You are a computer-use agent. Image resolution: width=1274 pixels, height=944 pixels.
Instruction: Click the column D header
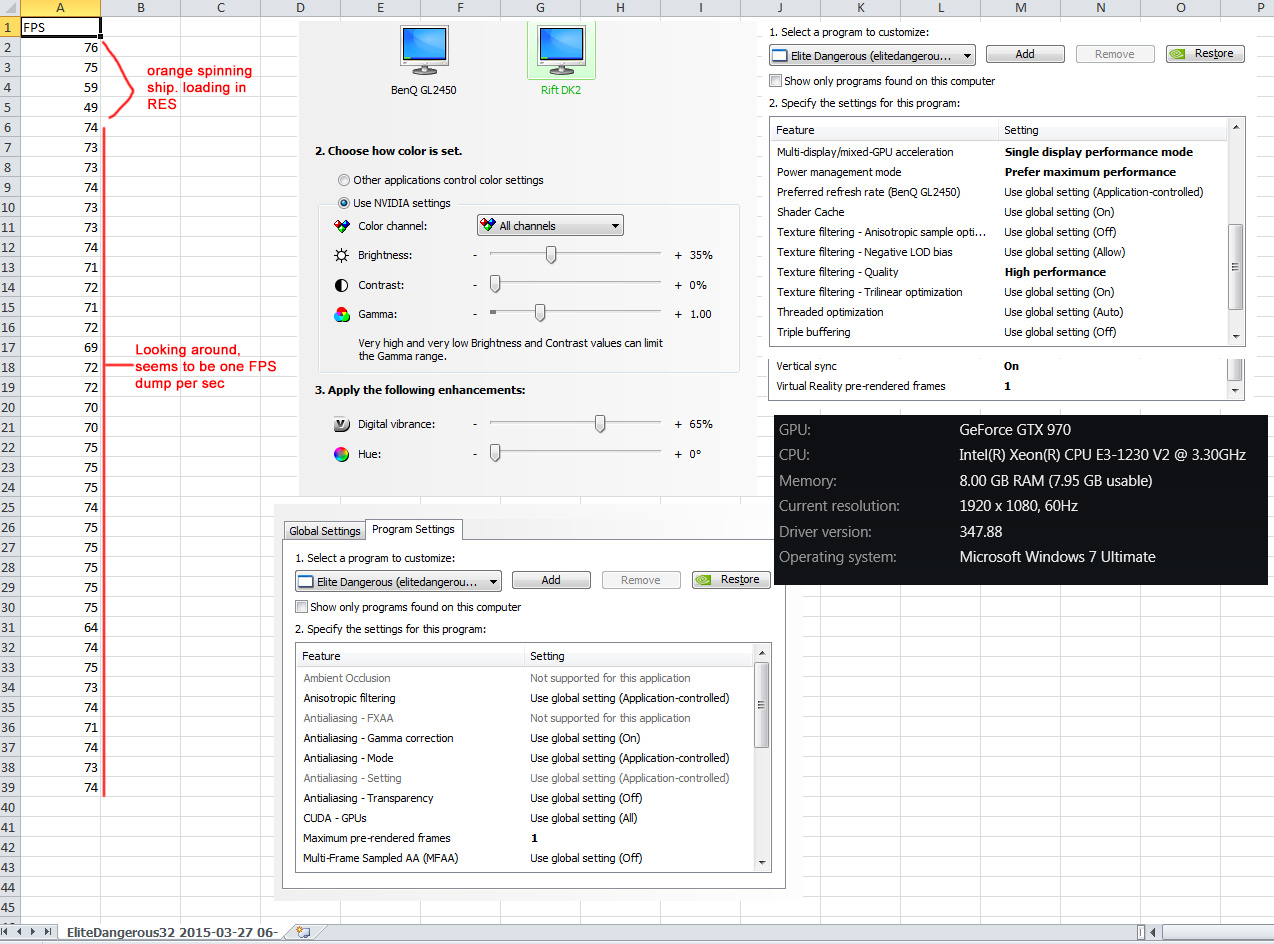[301, 8]
